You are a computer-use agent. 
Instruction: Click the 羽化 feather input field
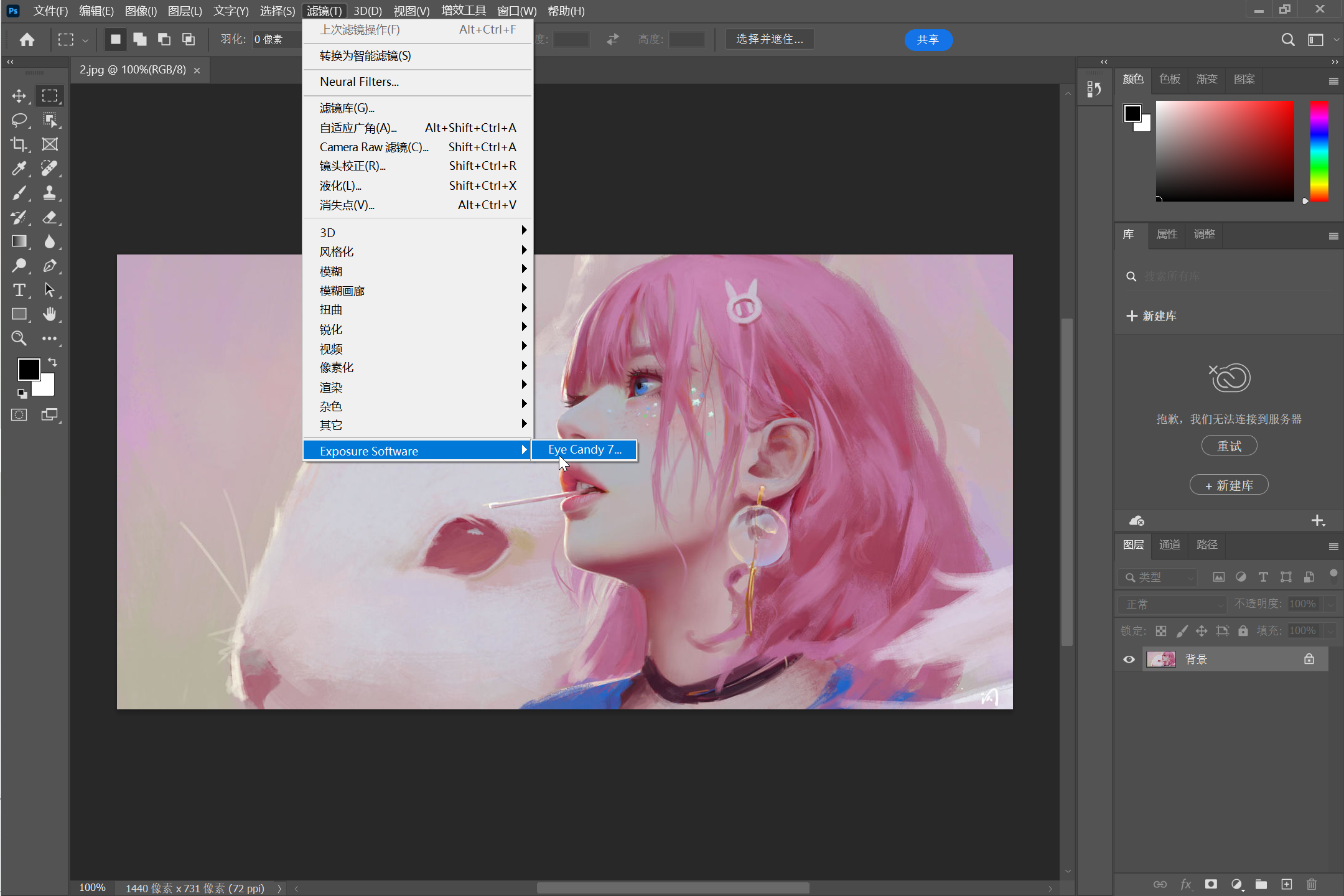[x=274, y=40]
